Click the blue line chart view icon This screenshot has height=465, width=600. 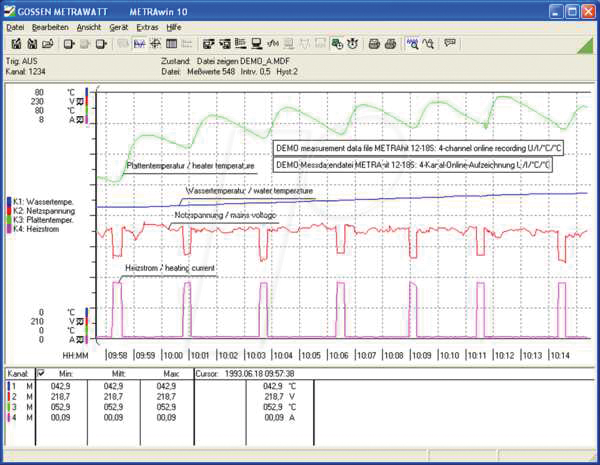pos(140,44)
